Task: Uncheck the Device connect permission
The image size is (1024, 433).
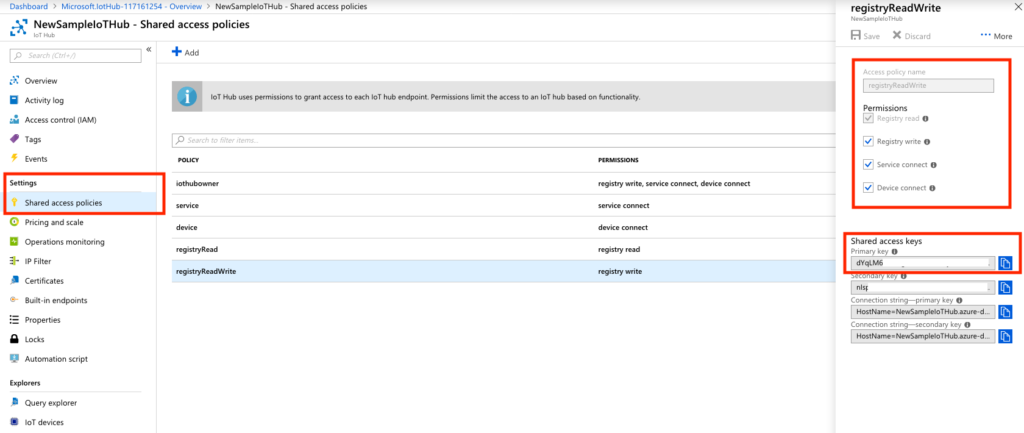Action: coord(868,188)
